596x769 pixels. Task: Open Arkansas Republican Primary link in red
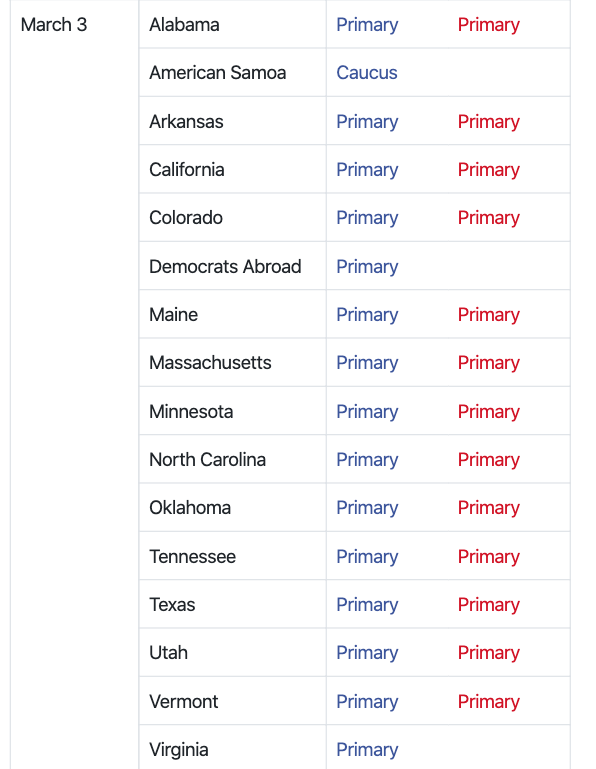(x=489, y=122)
